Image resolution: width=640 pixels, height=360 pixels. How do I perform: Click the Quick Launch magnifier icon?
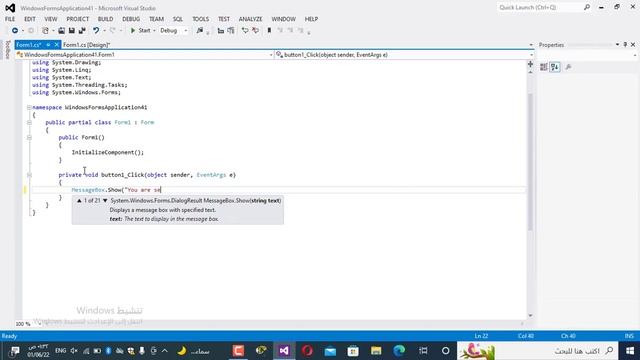(587, 7)
